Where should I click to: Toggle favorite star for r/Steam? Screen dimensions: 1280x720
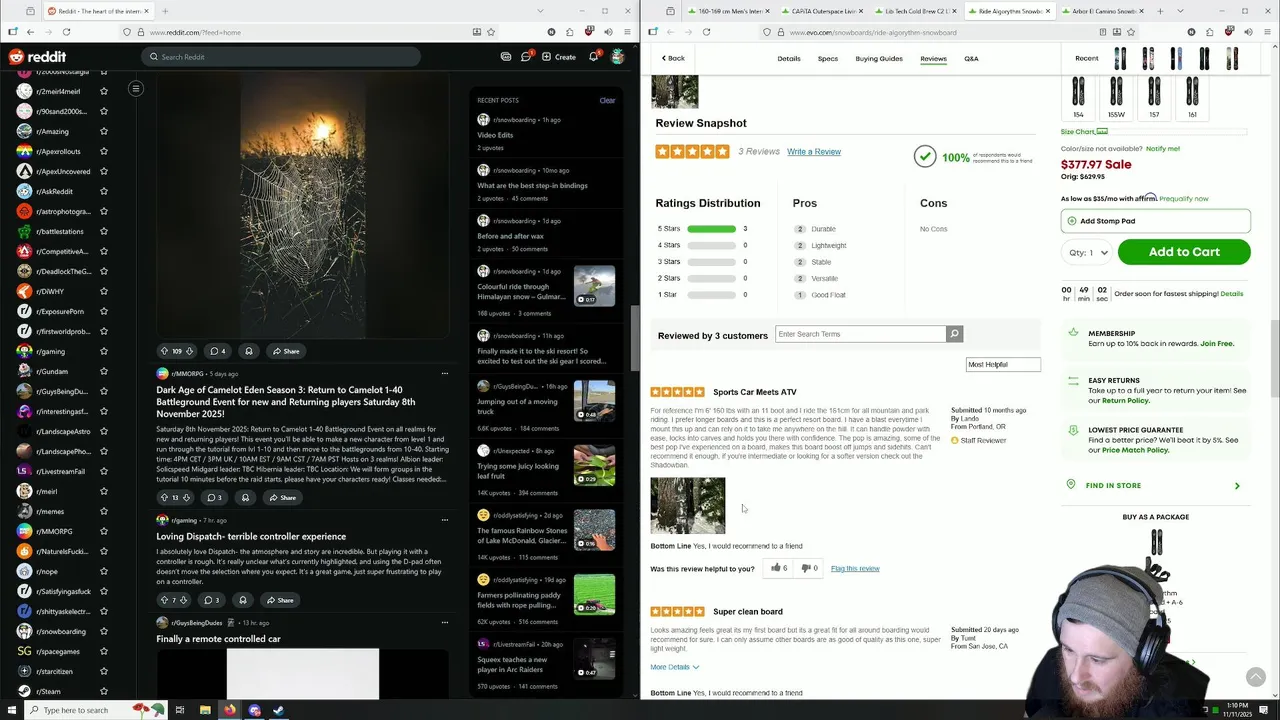pyautogui.click(x=104, y=691)
